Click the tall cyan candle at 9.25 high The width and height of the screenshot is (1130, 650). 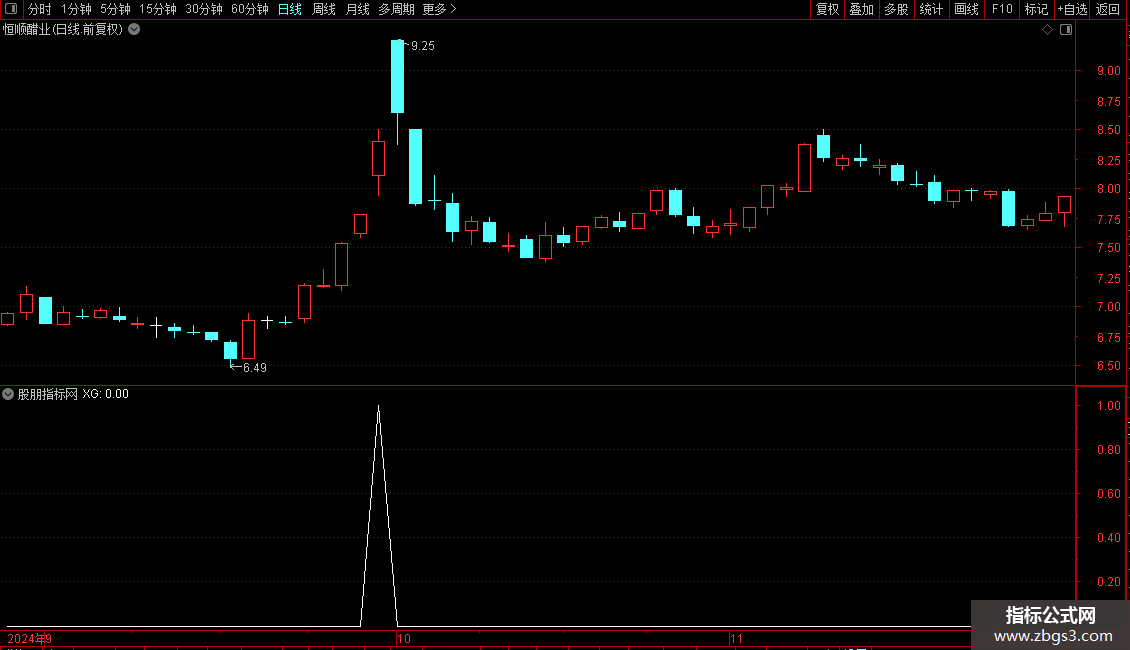pyautogui.click(x=397, y=76)
